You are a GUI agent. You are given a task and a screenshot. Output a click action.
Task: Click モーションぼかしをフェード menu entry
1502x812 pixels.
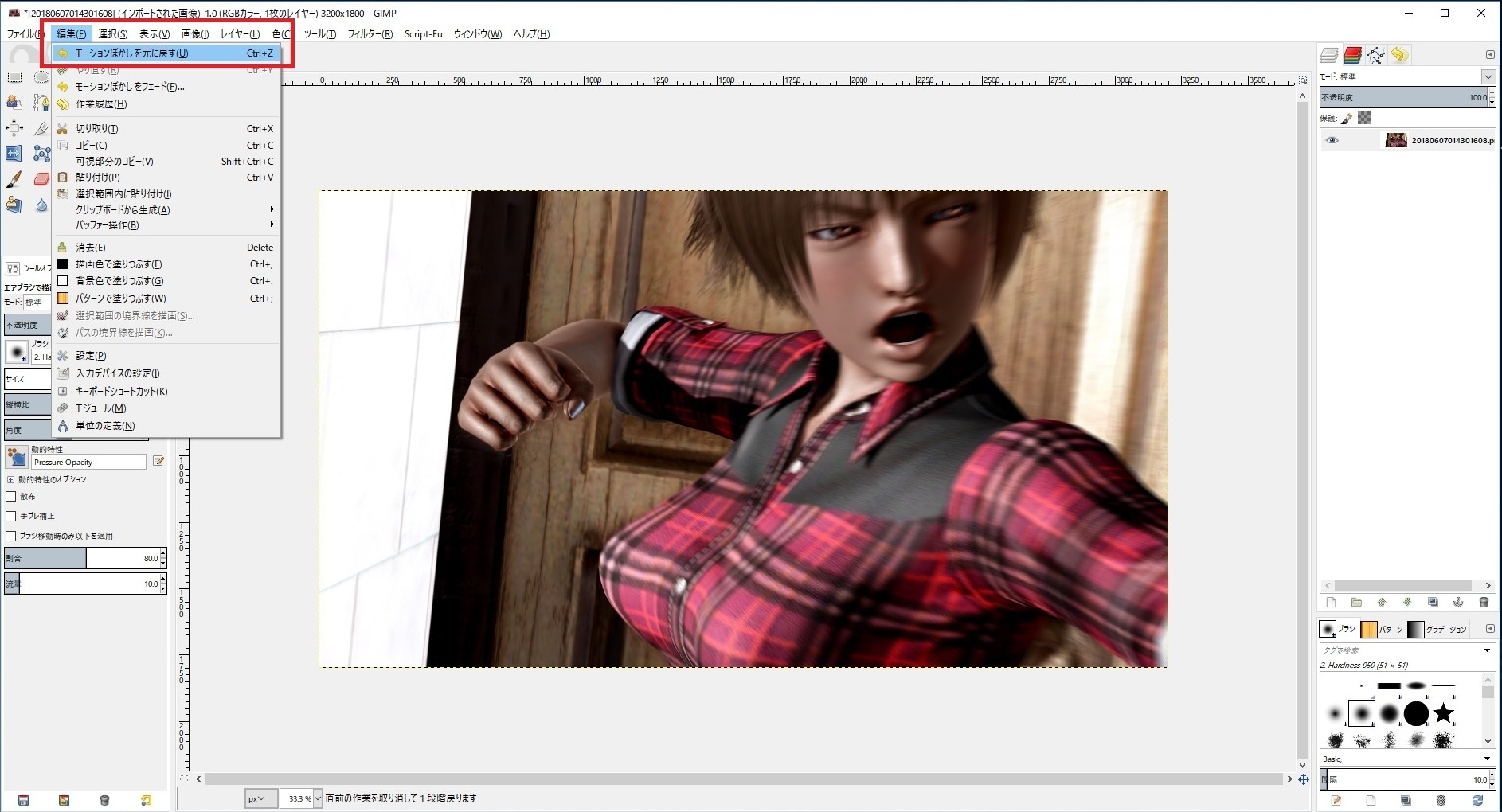point(166,87)
